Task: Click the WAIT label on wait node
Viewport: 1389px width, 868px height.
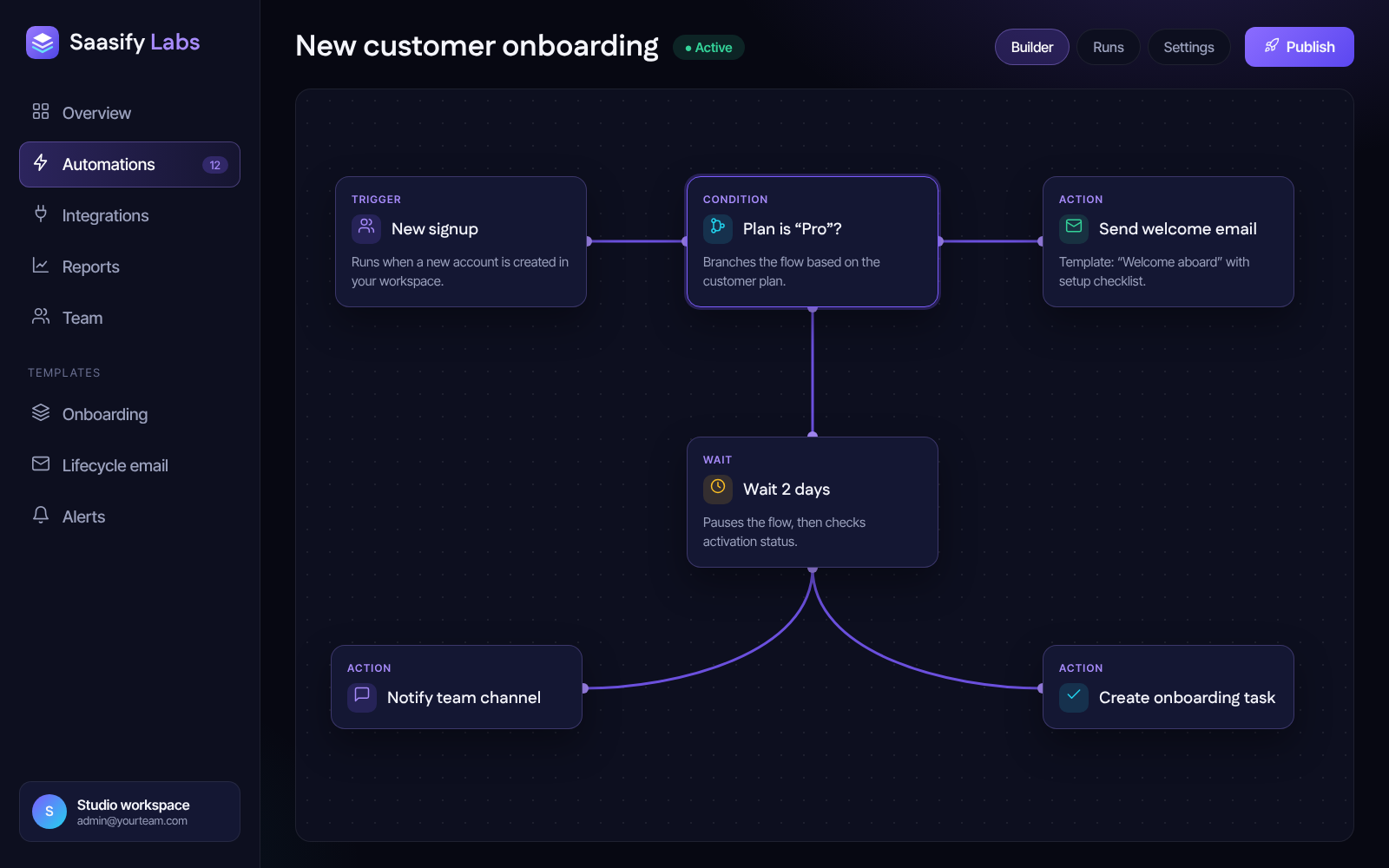Action: click(717, 460)
